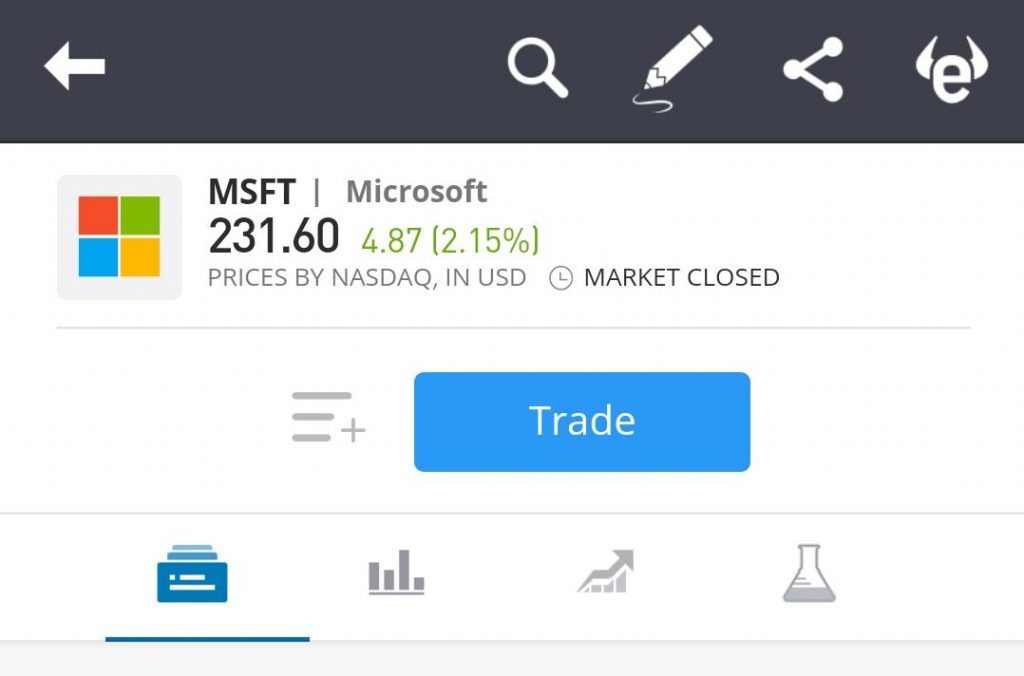Open the search icon in the top bar
The height and width of the screenshot is (676, 1024).
tap(539, 65)
